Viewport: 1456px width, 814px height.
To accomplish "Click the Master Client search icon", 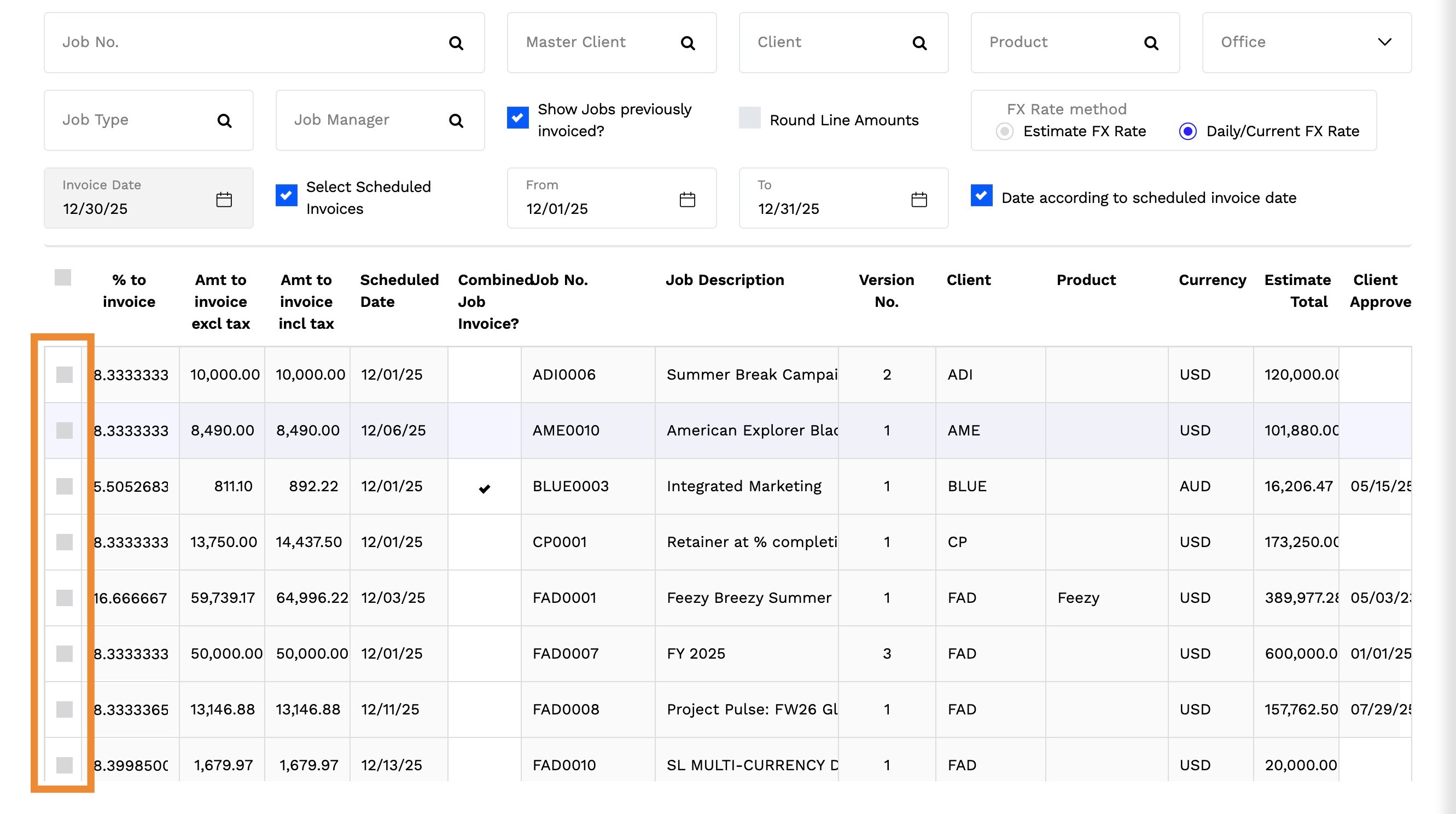I will (688, 43).
